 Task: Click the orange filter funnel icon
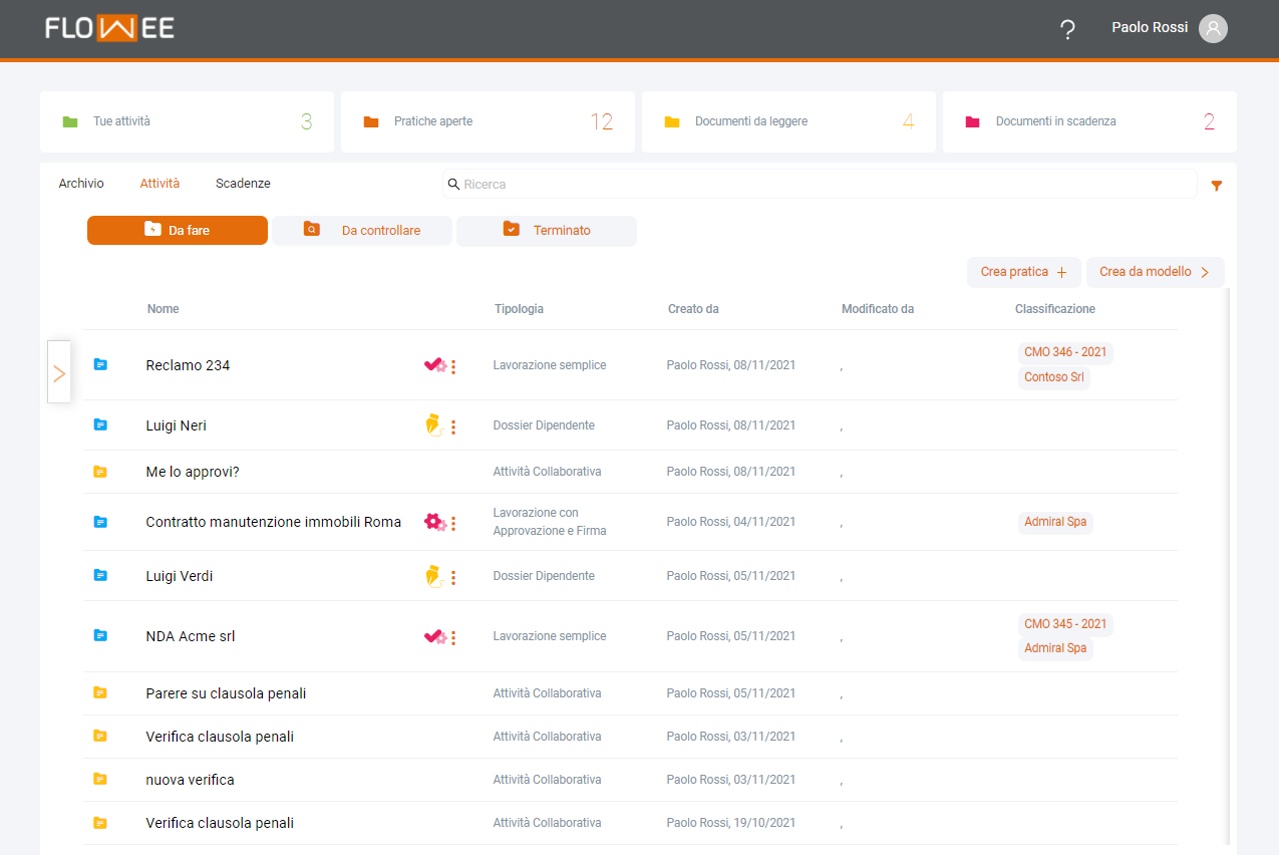coord(1216,185)
